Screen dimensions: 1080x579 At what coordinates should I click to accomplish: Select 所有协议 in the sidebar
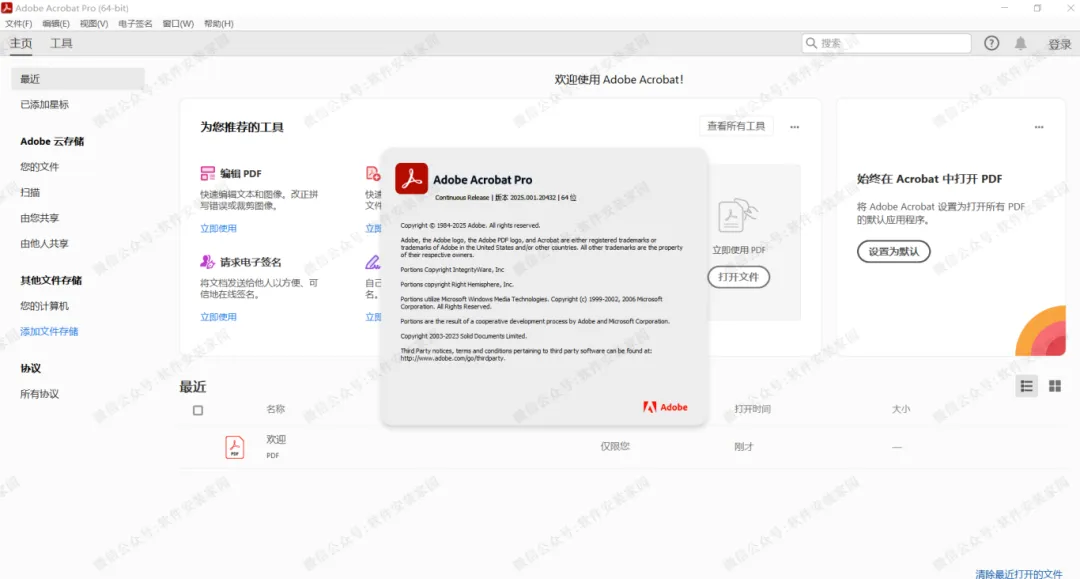(39, 394)
